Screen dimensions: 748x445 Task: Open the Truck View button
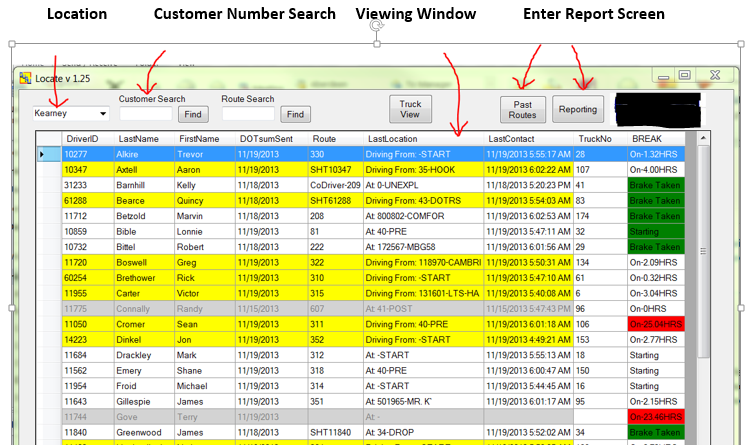pos(410,109)
